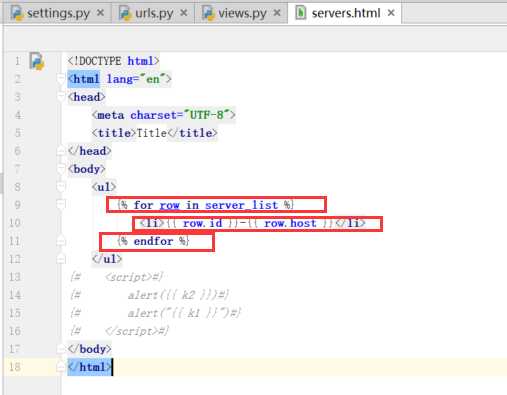Click line number 18 in the gutter
This screenshot has width=507, height=395.
click(15, 367)
